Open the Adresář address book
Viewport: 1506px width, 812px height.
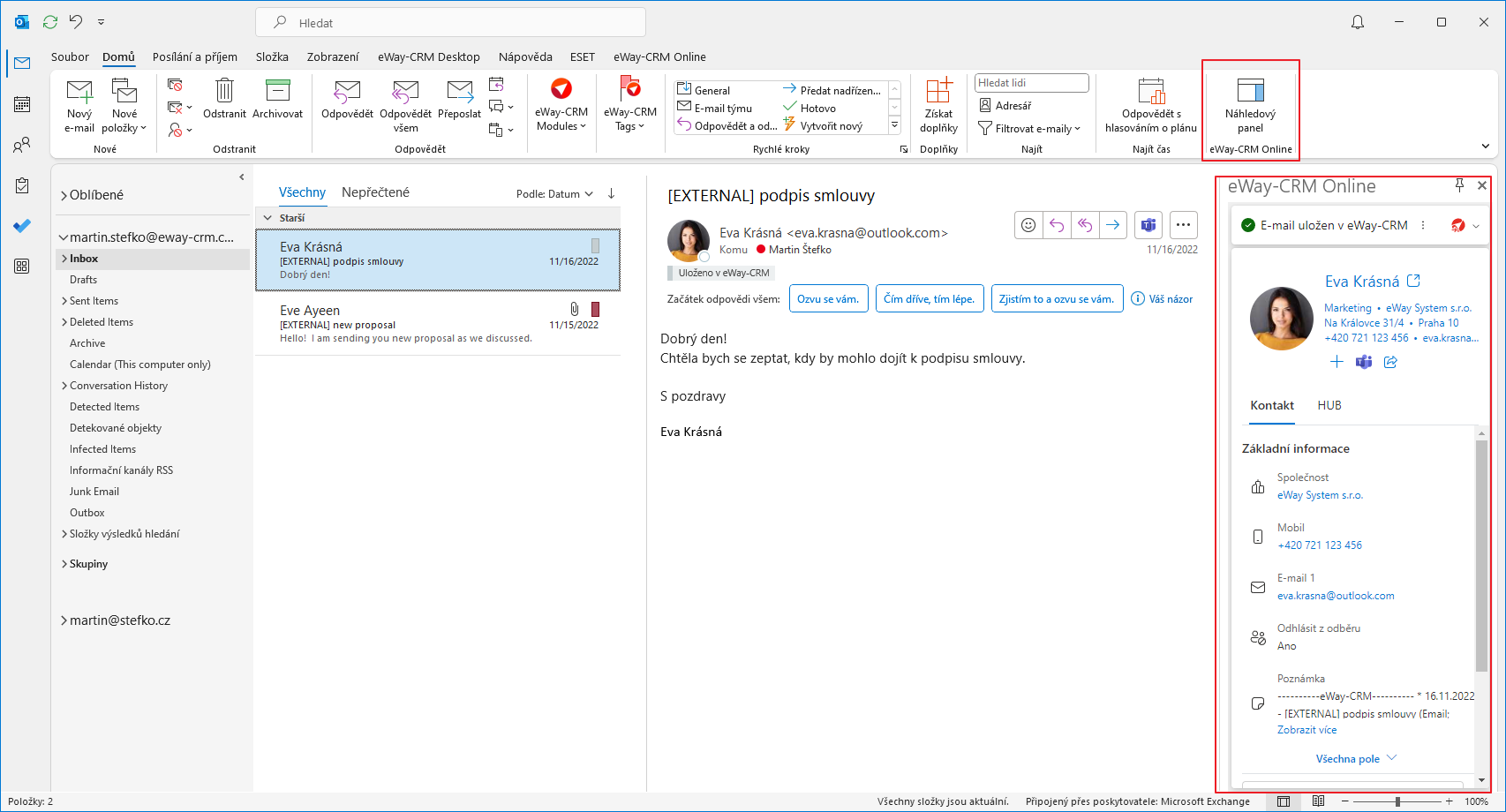tap(1005, 105)
